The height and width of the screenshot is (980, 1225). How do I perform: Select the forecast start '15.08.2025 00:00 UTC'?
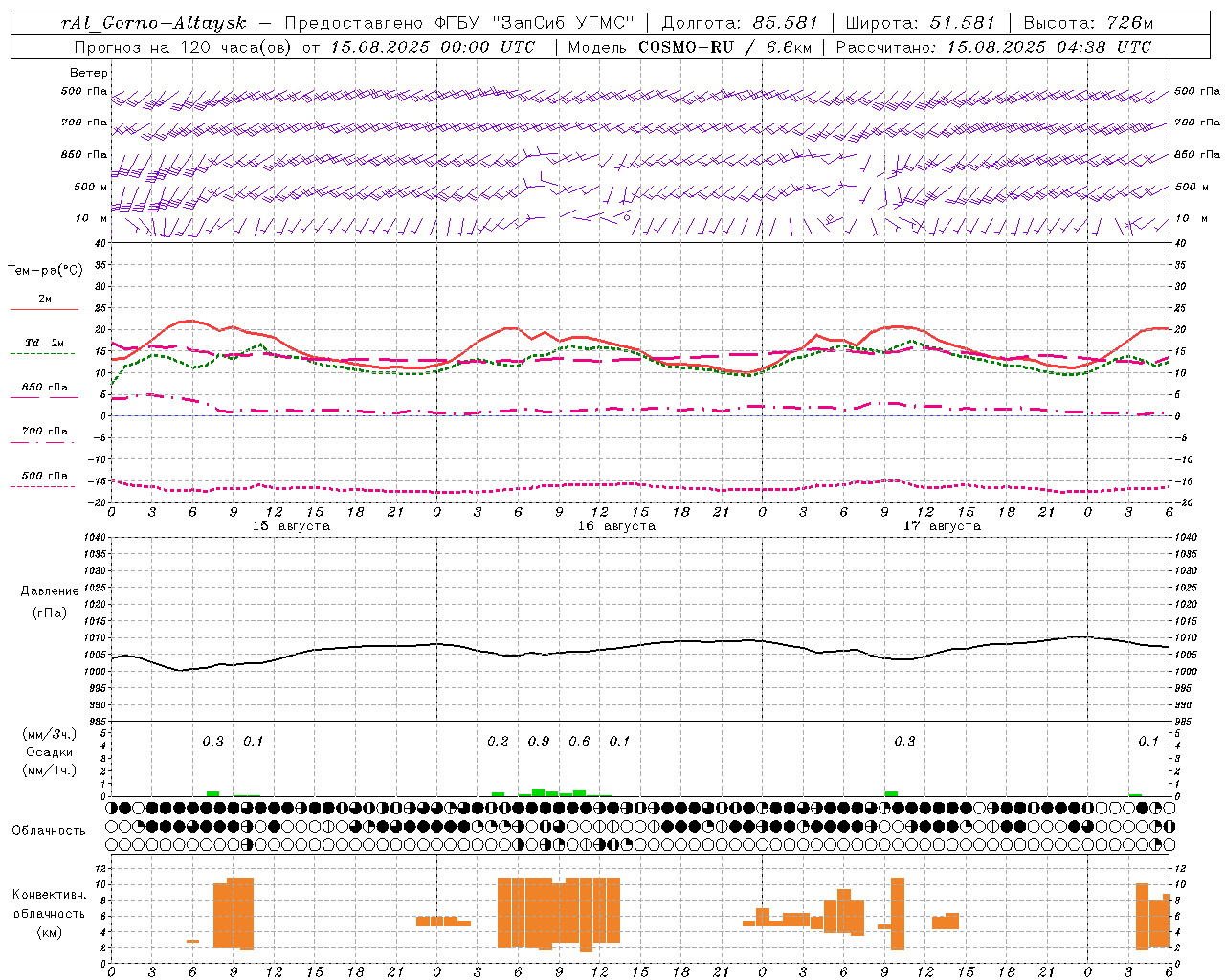point(433,47)
